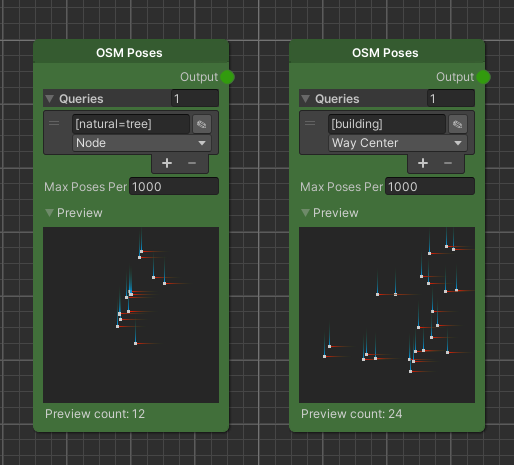Viewport: 514px width, 465px height.
Task: Collapse Queries foldout in left OSM Poses node
Action: pyautogui.click(x=50, y=99)
